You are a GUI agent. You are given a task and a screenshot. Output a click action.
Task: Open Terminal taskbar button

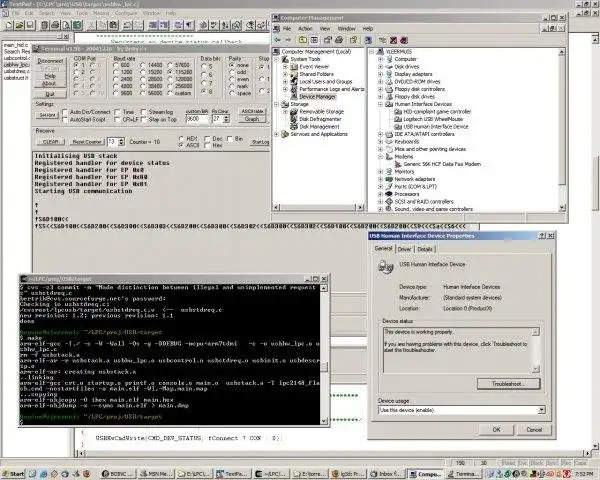tap(463, 473)
